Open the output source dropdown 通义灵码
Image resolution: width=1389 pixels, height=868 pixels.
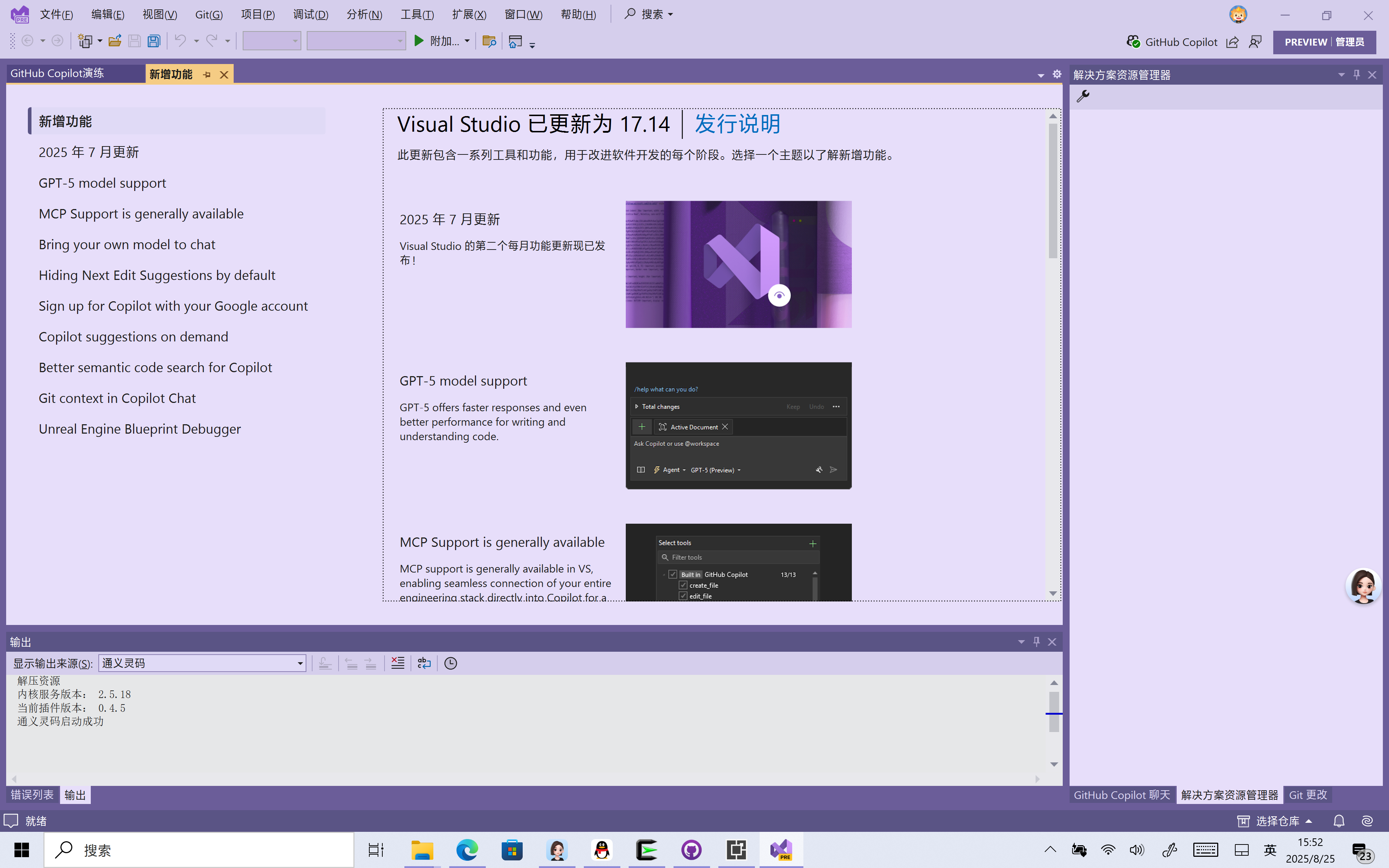tap(300, 664)
